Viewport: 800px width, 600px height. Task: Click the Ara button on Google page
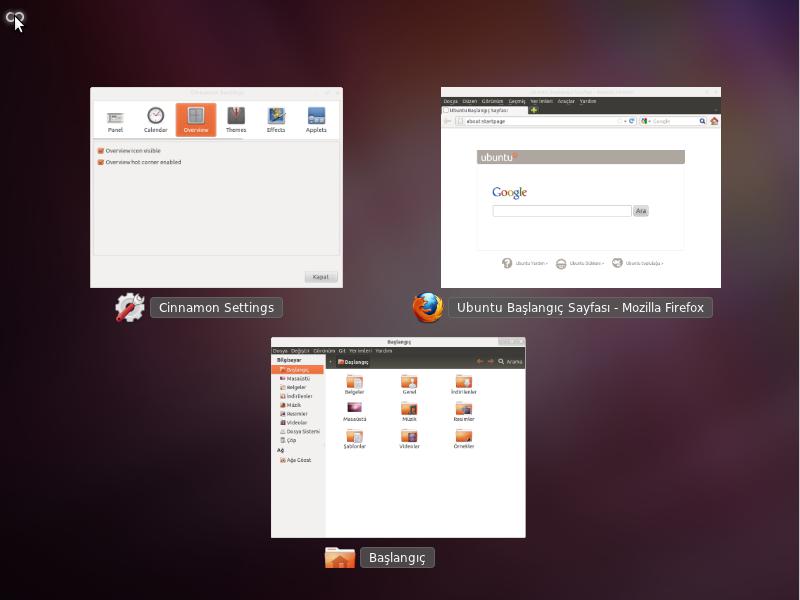tap(640, 210)
